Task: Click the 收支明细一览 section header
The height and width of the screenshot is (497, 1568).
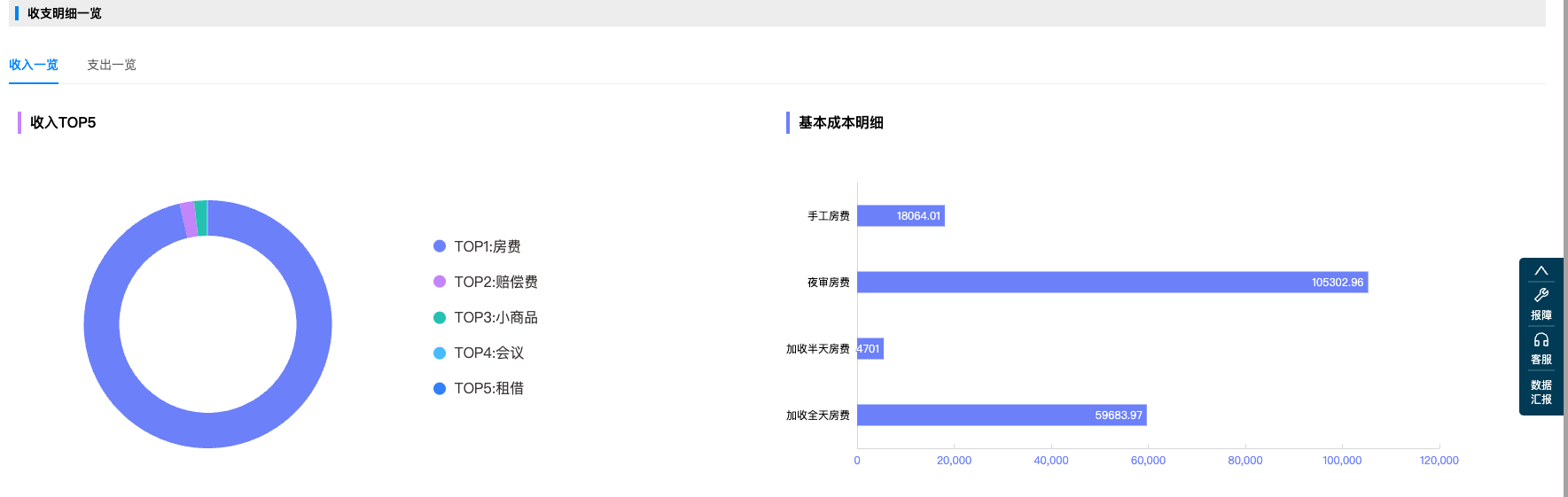Action: (x=64, y=13)
